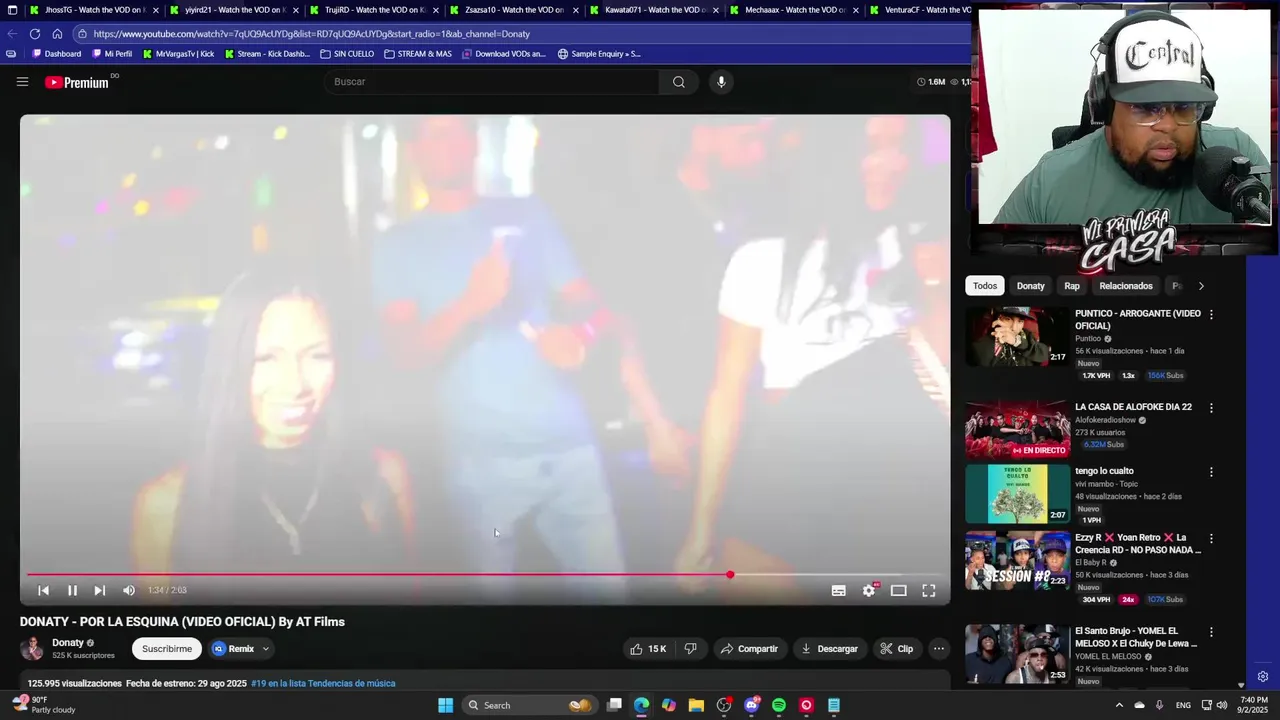
Task: Open SIN CUELLO bookmark folder
Action: pyautogui.click(x=347, y=54)
